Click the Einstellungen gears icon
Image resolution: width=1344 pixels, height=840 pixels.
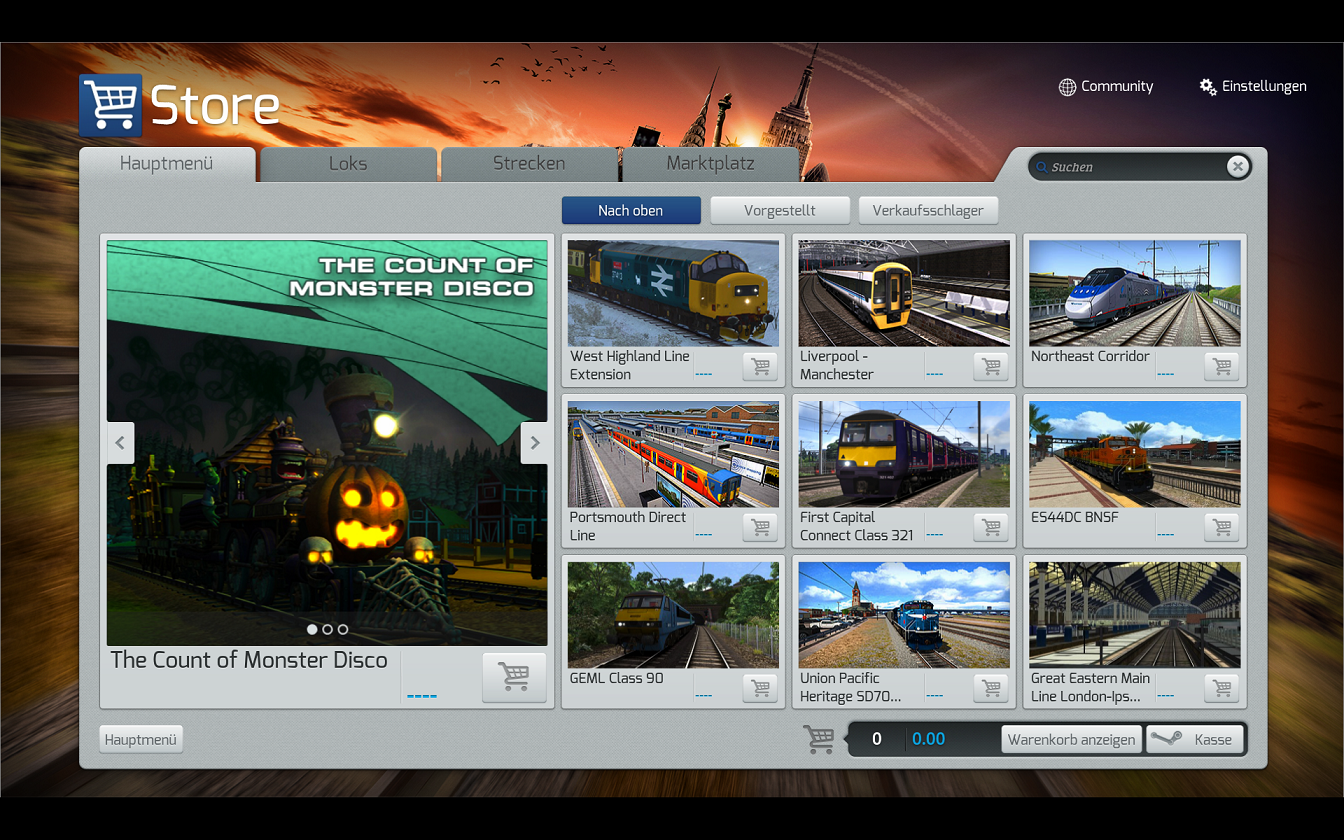point(1208,87)
